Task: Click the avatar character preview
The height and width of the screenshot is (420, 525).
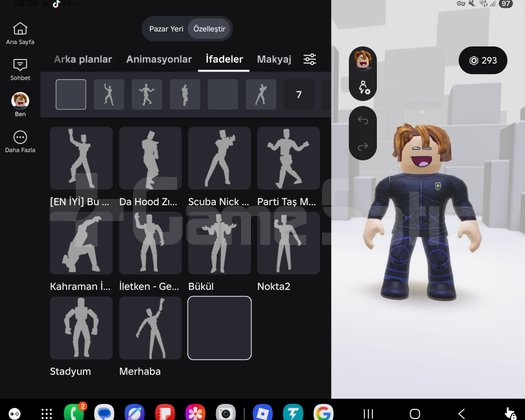Action: (x=423, y=212)
